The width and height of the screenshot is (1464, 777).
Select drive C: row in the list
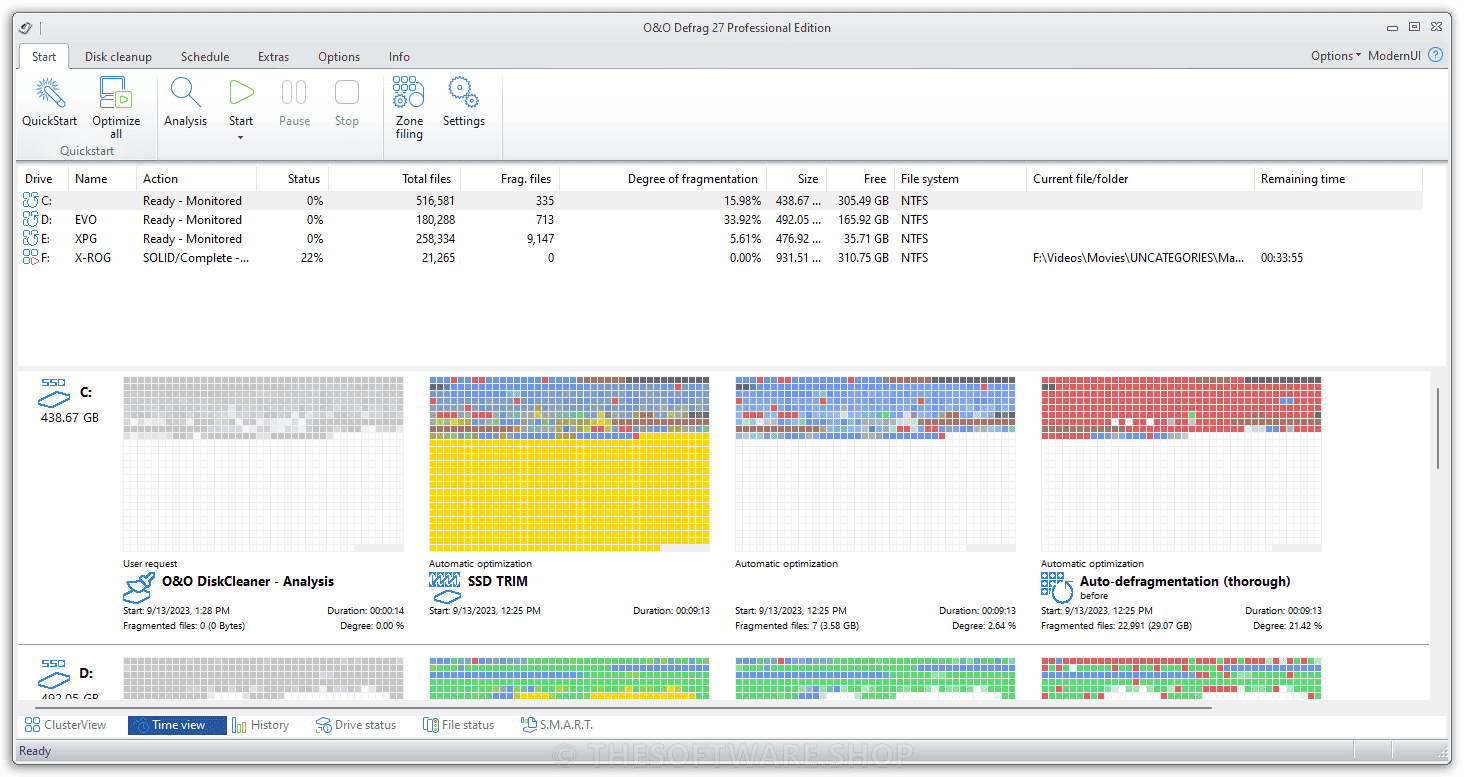[x=720, y=201]
